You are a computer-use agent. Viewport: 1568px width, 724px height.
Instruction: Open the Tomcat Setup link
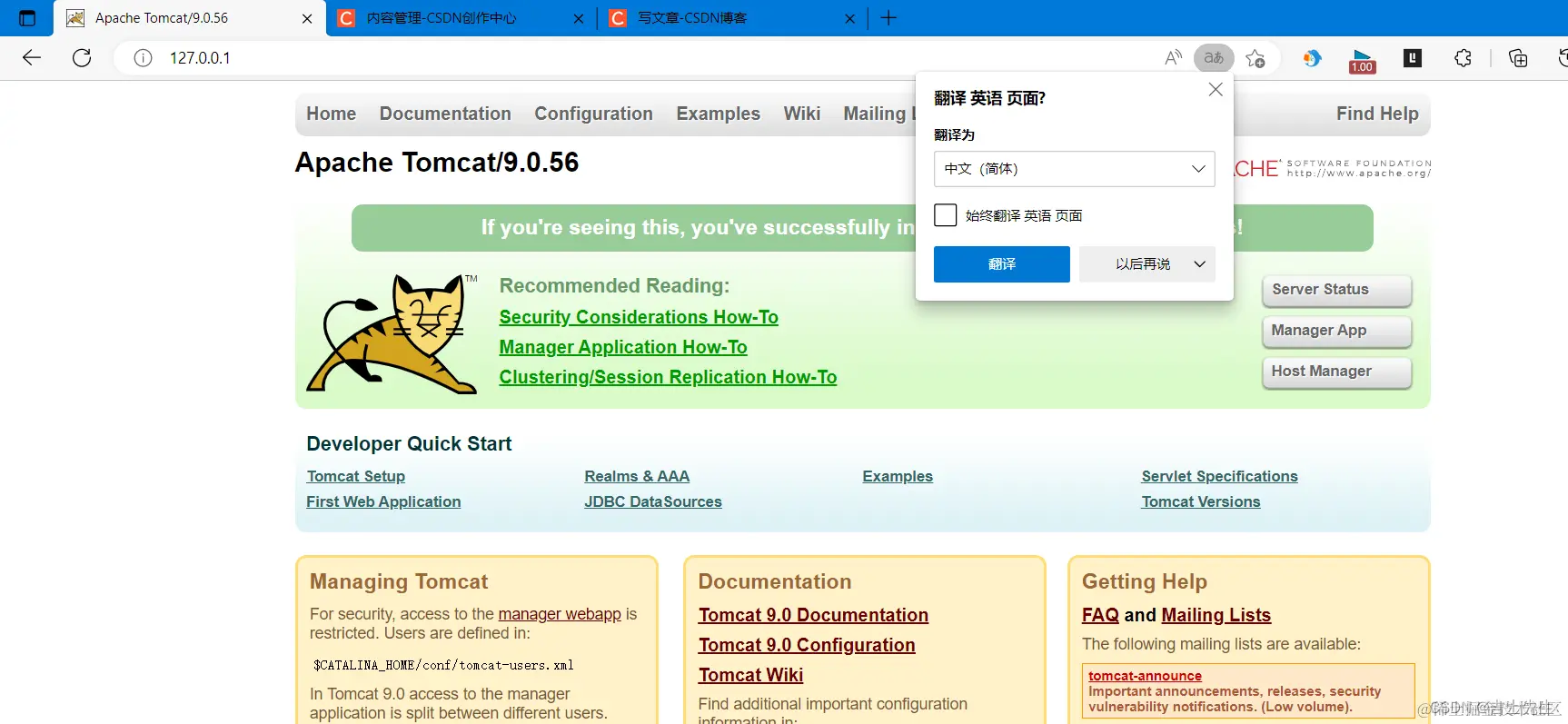pyautogui.click(x=356, y=476)
